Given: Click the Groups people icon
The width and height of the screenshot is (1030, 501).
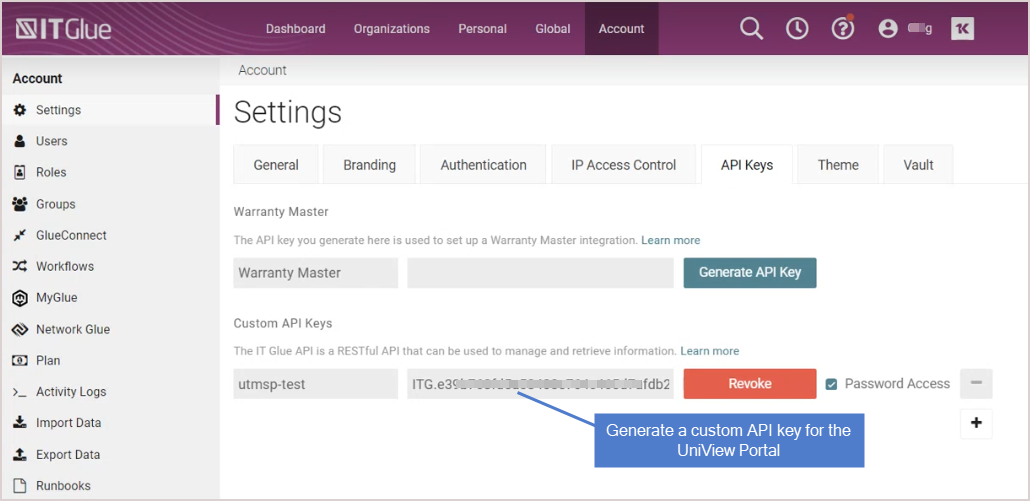Looking at the screenshot, I should [20, 204].
